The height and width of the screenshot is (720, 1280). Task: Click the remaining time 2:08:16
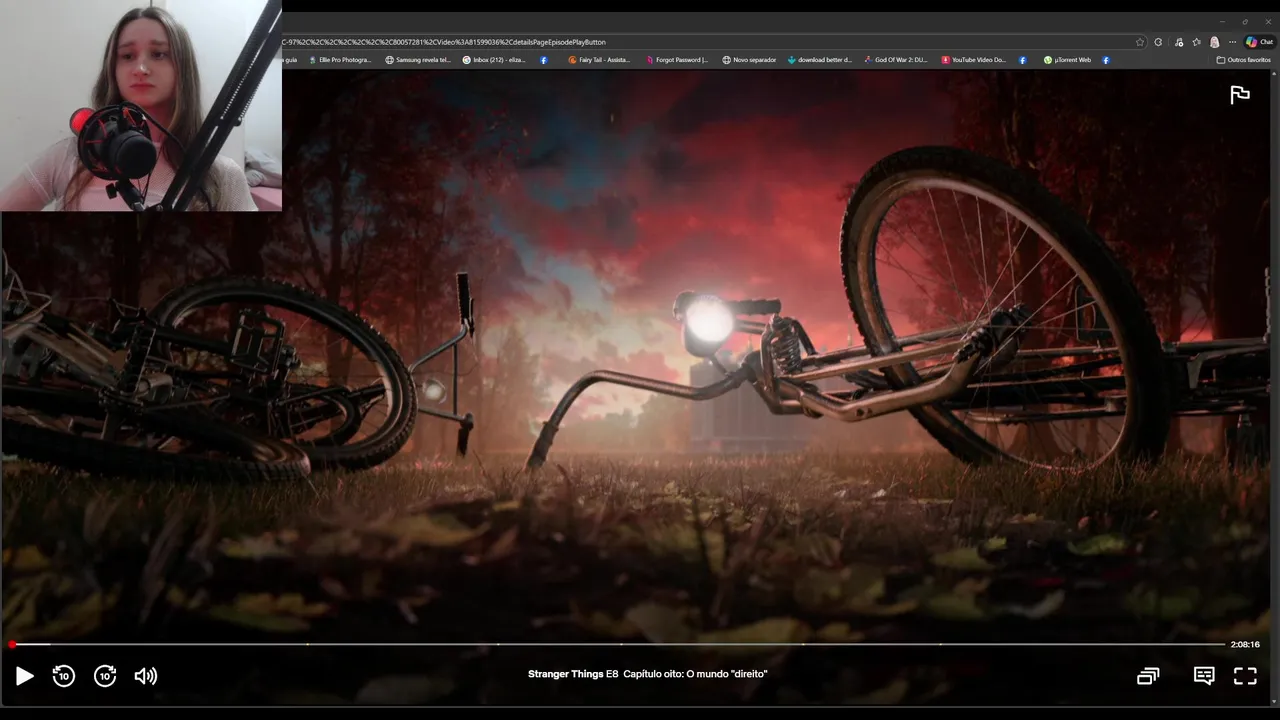click(1245, 644)
